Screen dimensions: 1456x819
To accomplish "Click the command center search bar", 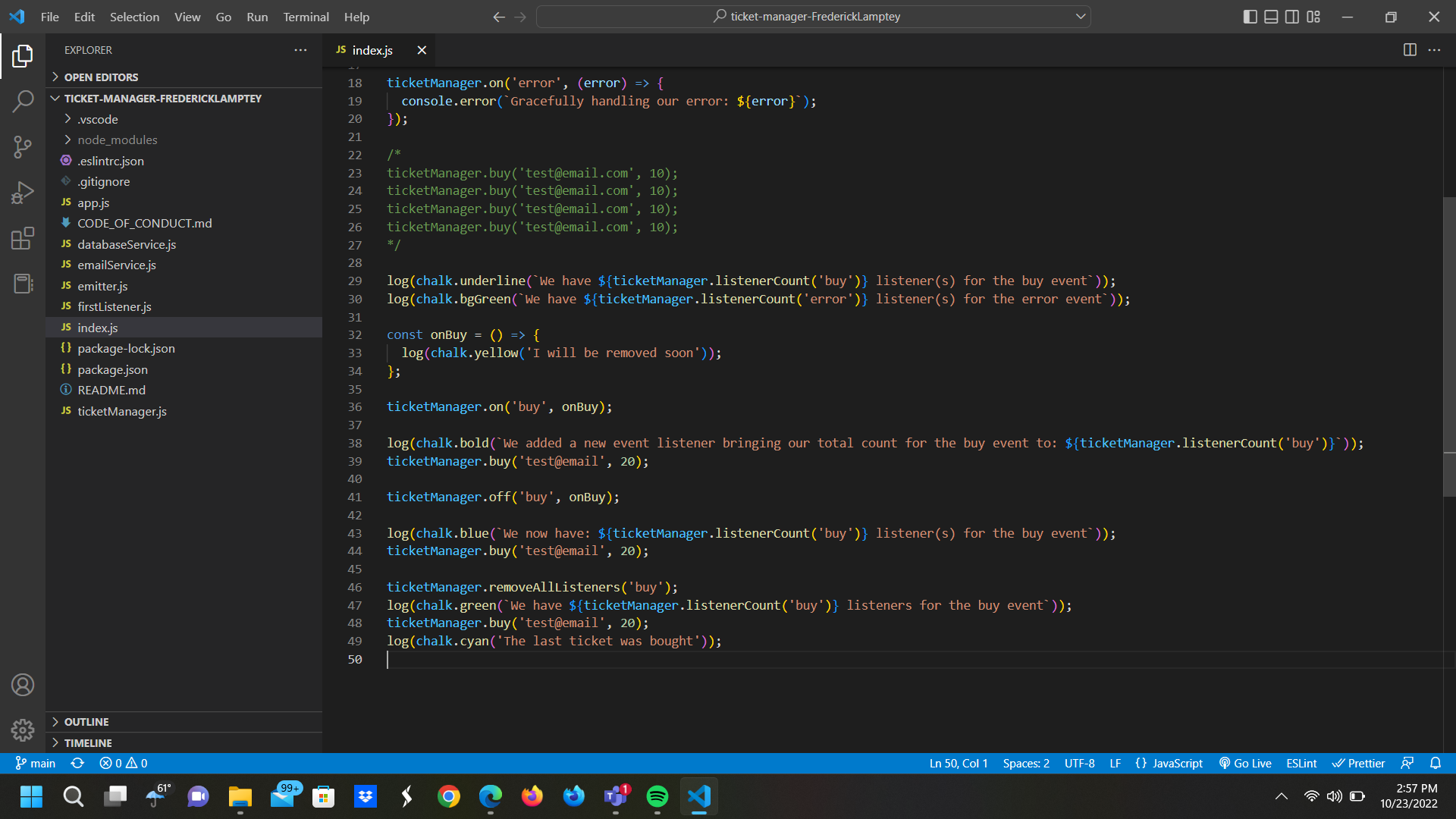I will click(812, 16).
